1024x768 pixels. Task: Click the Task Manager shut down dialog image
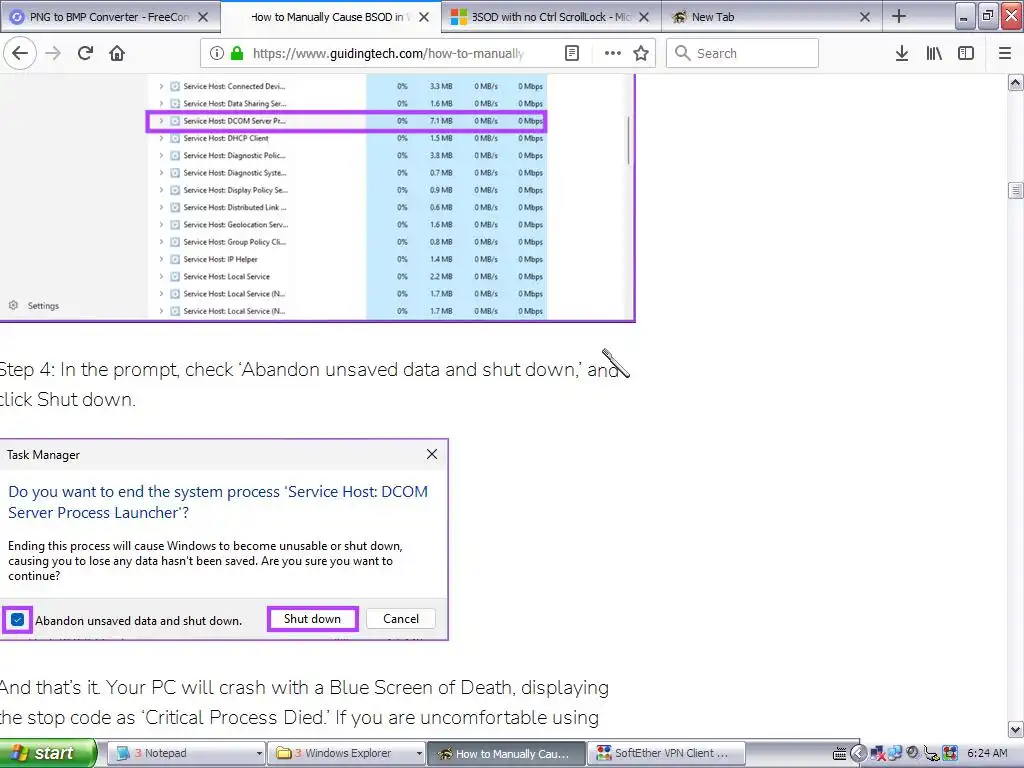pyautogui.click(x=224, y=539)
